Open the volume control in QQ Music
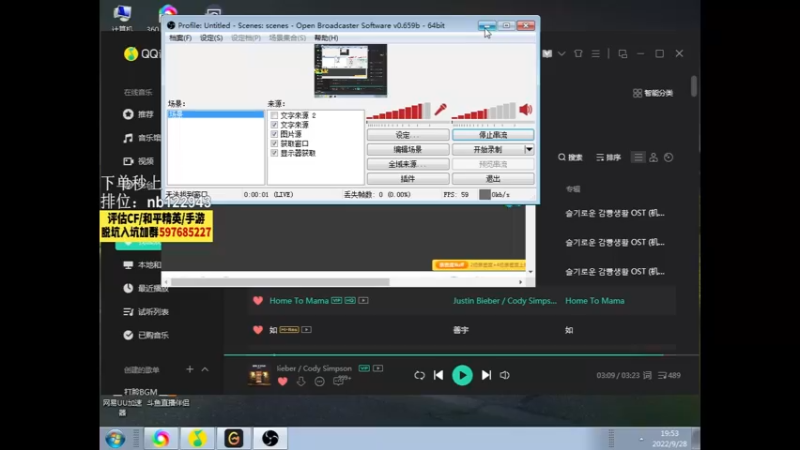The image size is (800, 450). (x=505, y=375)
